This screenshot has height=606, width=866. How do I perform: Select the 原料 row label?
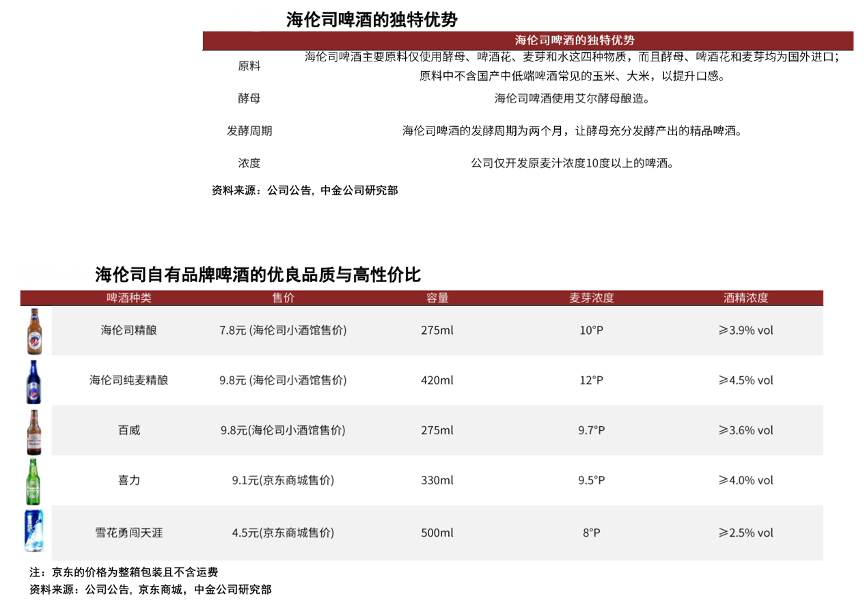tap(249, 66)
